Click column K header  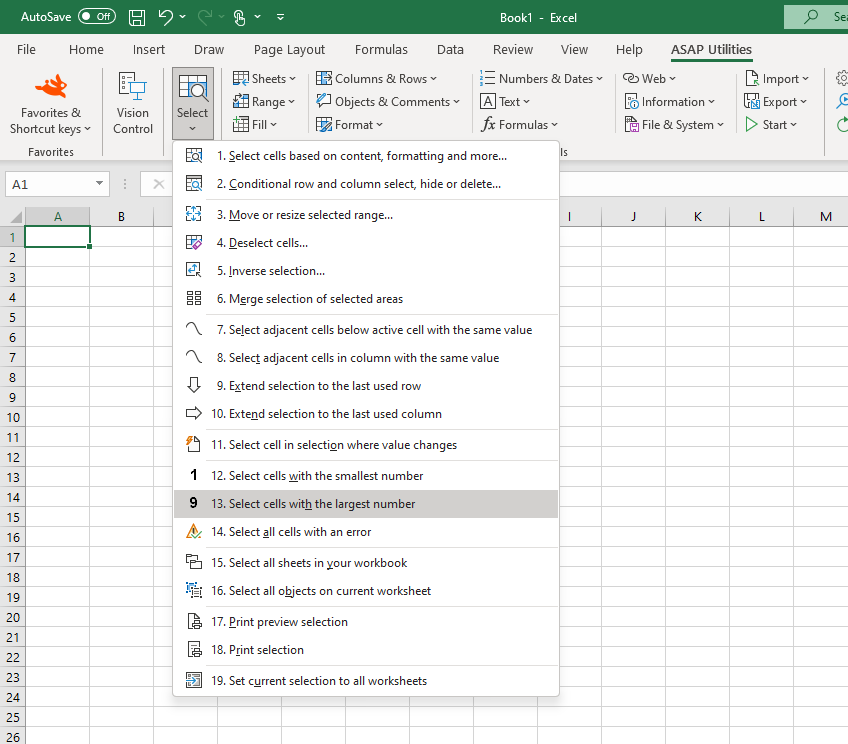click(x=698, y=217)
